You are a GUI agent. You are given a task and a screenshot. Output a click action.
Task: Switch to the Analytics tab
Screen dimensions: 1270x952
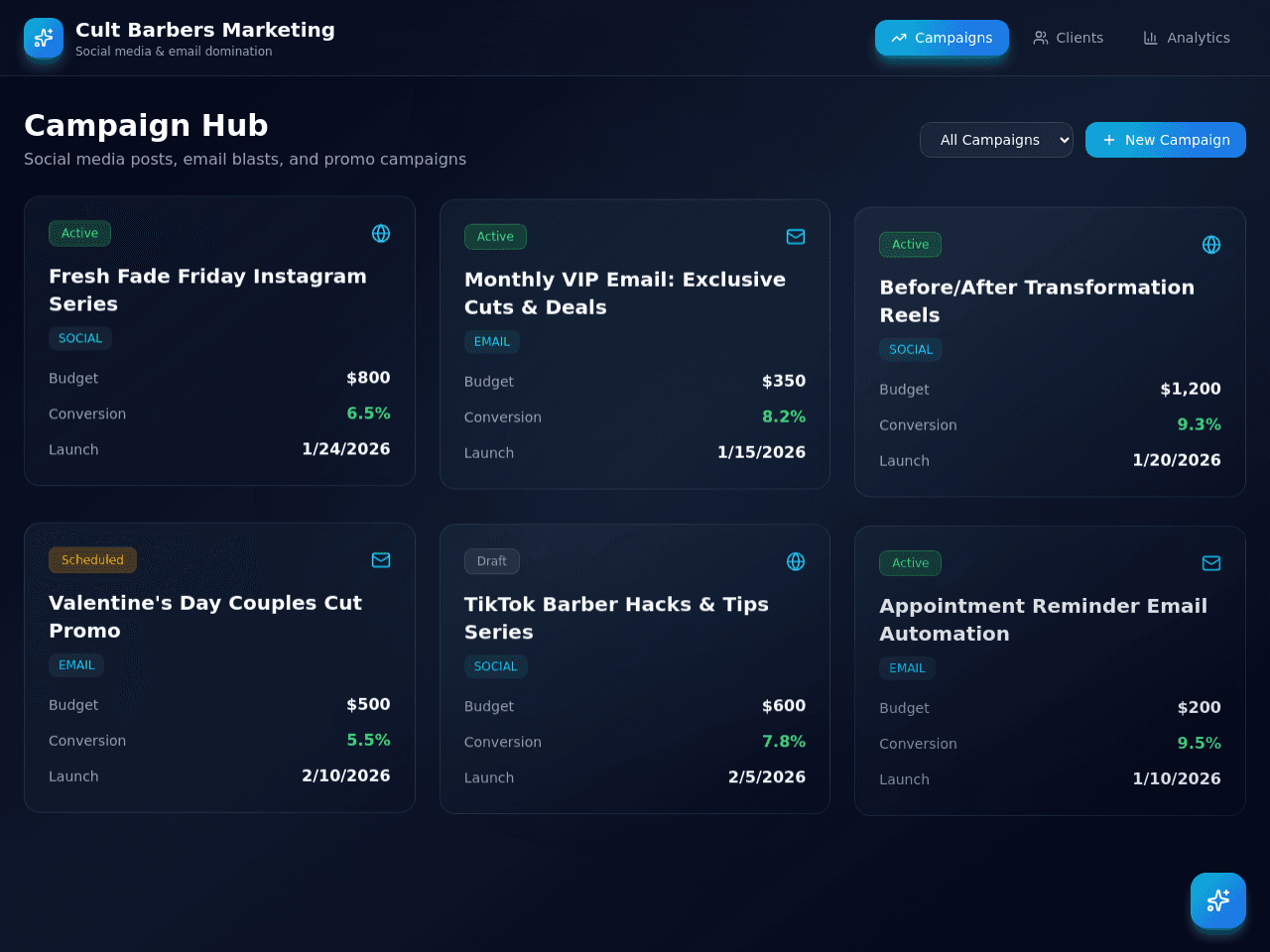click(1187, 38)
